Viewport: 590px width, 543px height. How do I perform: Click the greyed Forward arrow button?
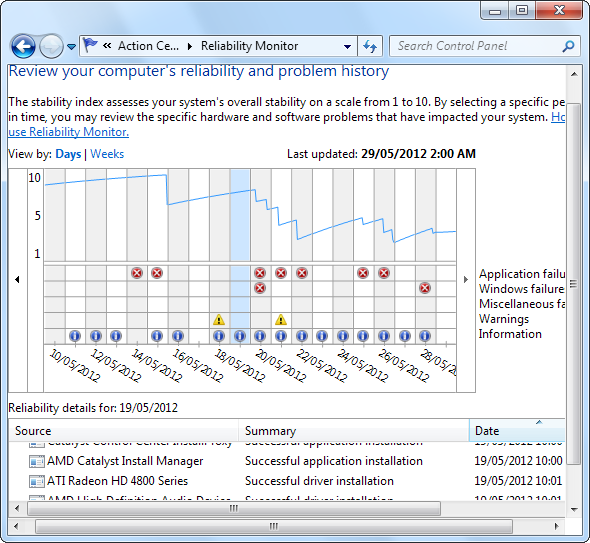[51, 46]
